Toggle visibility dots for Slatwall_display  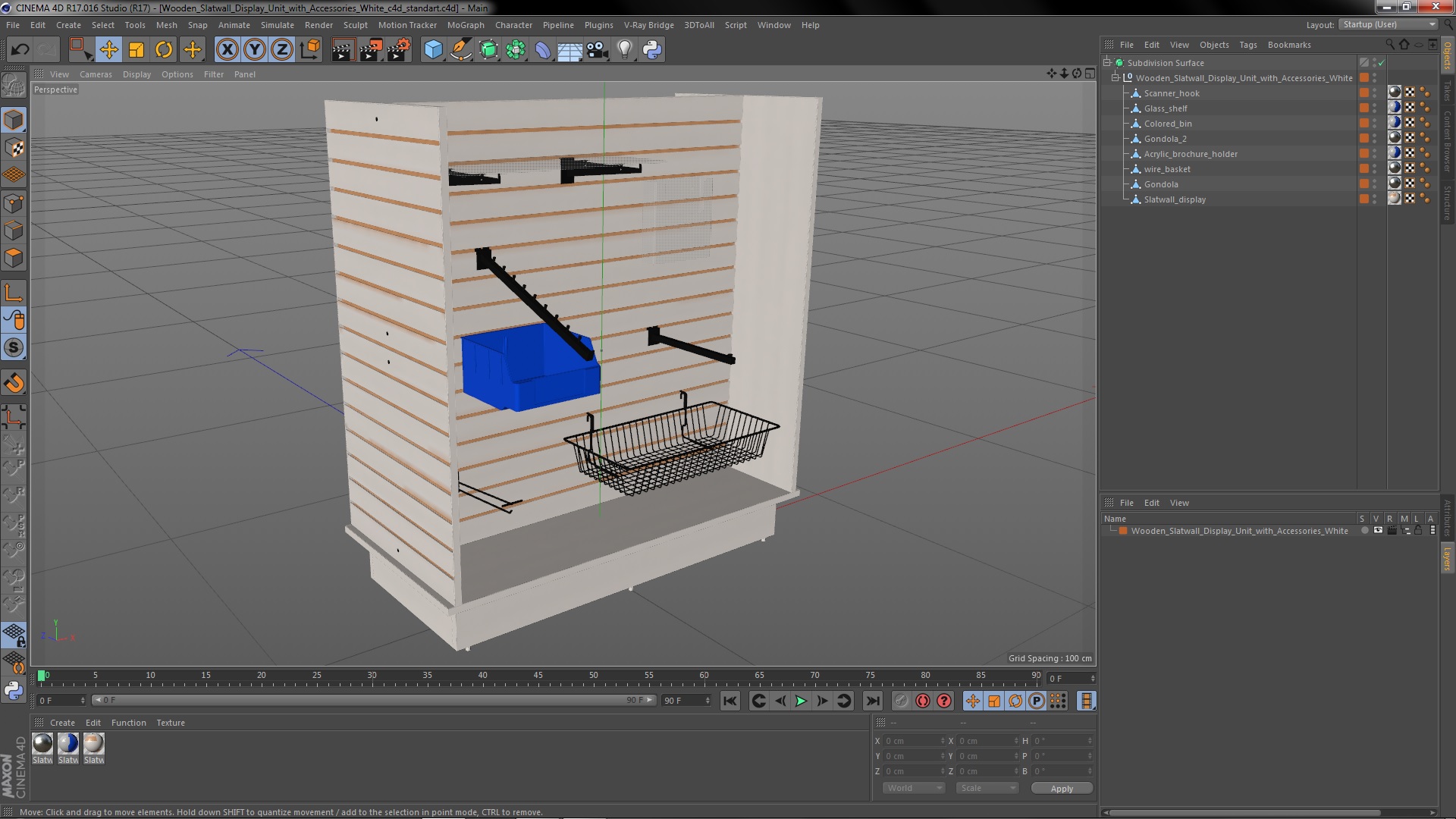pyautogui.click(x=1374, y=199)
